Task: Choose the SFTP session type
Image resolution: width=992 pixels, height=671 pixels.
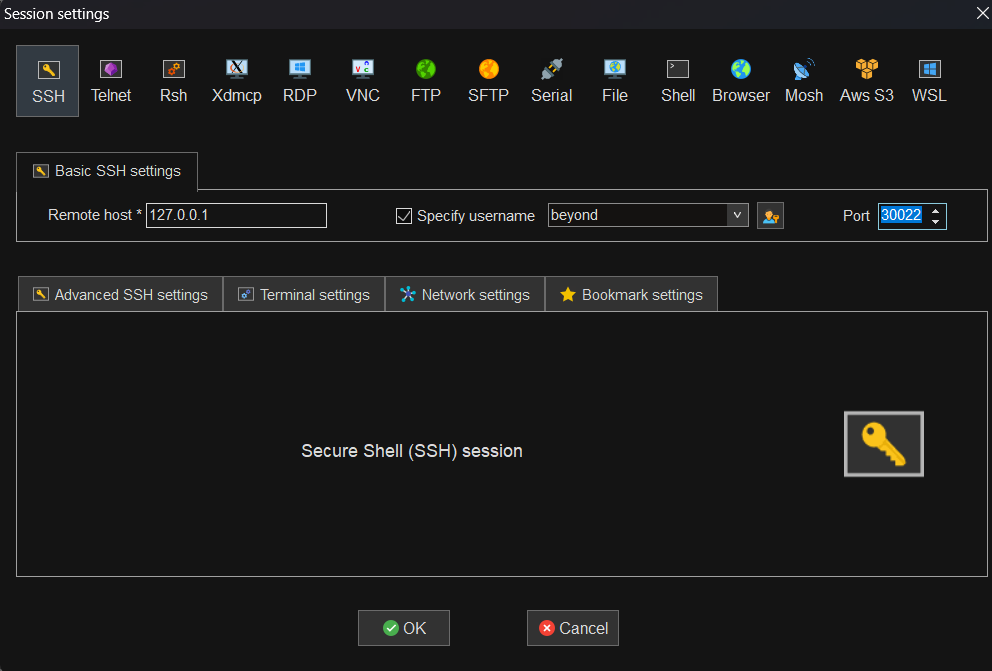Action: 488,81
